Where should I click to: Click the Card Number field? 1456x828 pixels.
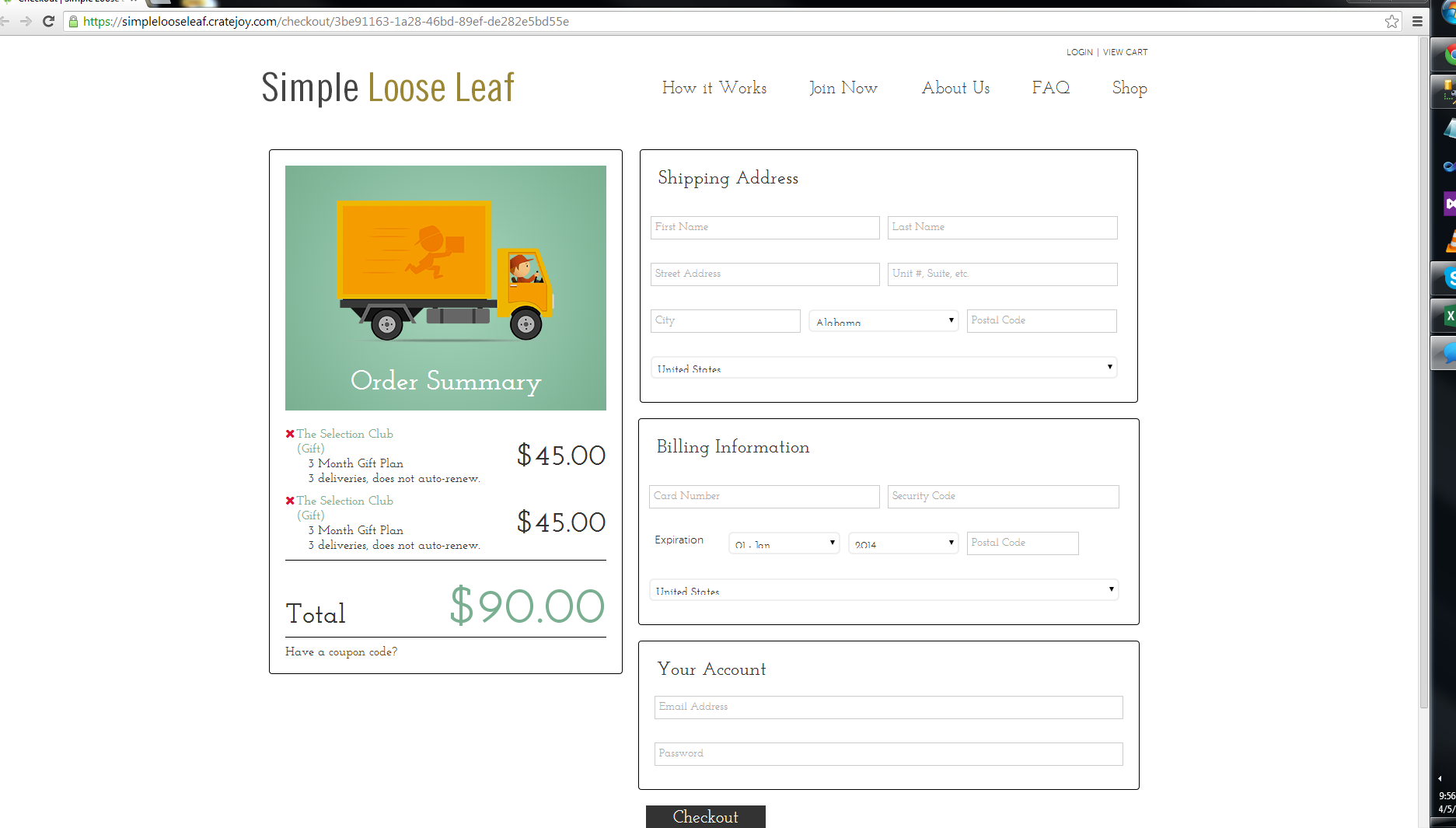coord(764,497)
